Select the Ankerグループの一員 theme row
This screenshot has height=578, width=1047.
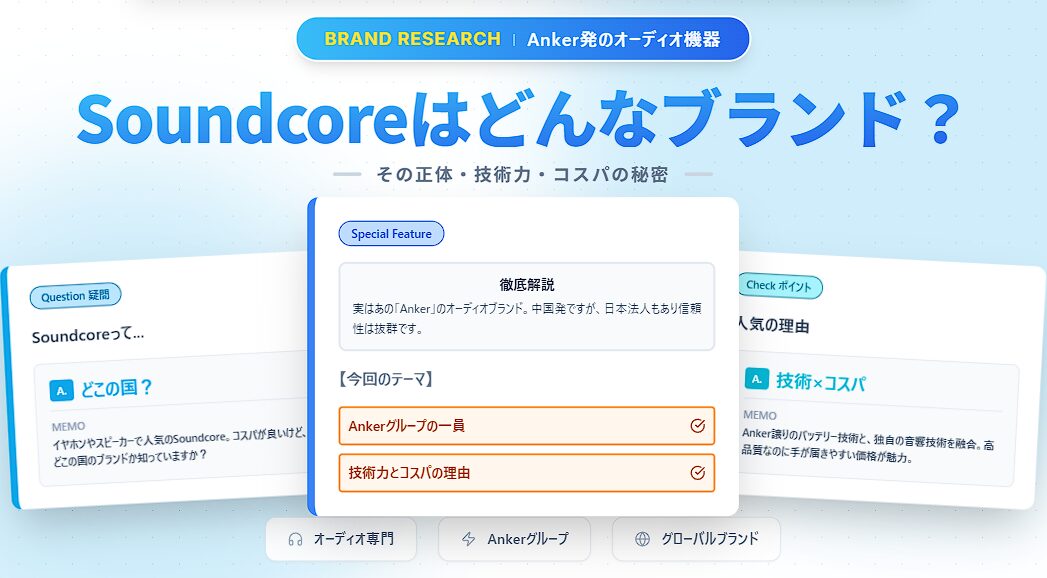pos(500,426)
